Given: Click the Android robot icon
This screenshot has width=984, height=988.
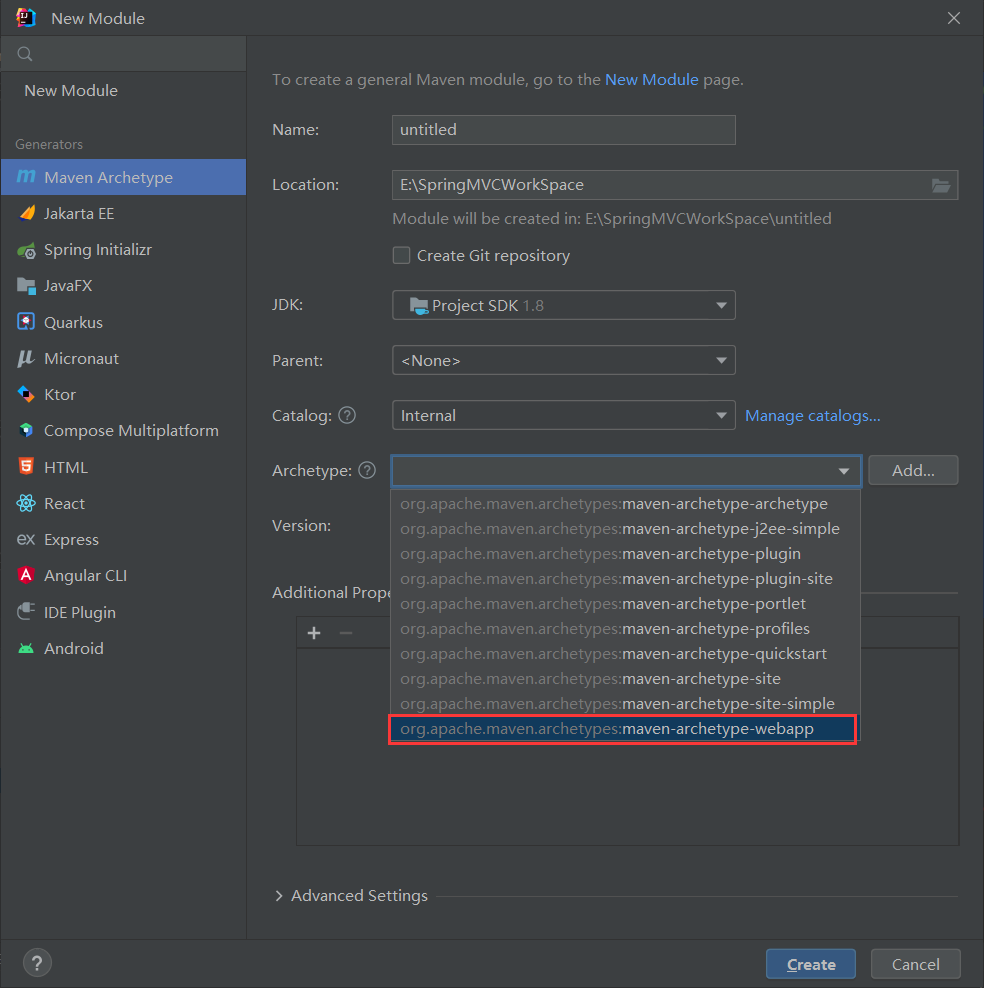Looking at the screenshot, I should point(26,648).
